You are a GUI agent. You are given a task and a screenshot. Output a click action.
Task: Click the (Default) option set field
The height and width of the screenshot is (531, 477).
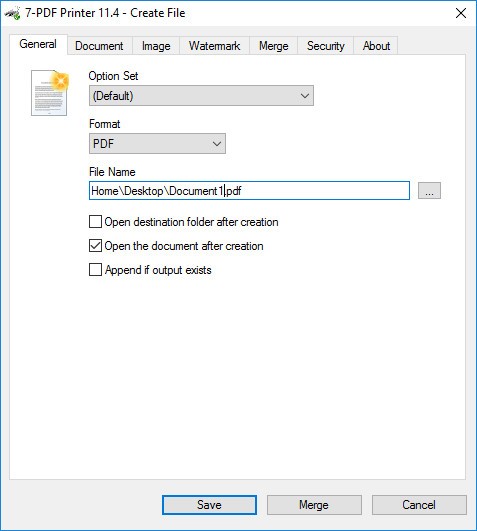tap(201, 96)
